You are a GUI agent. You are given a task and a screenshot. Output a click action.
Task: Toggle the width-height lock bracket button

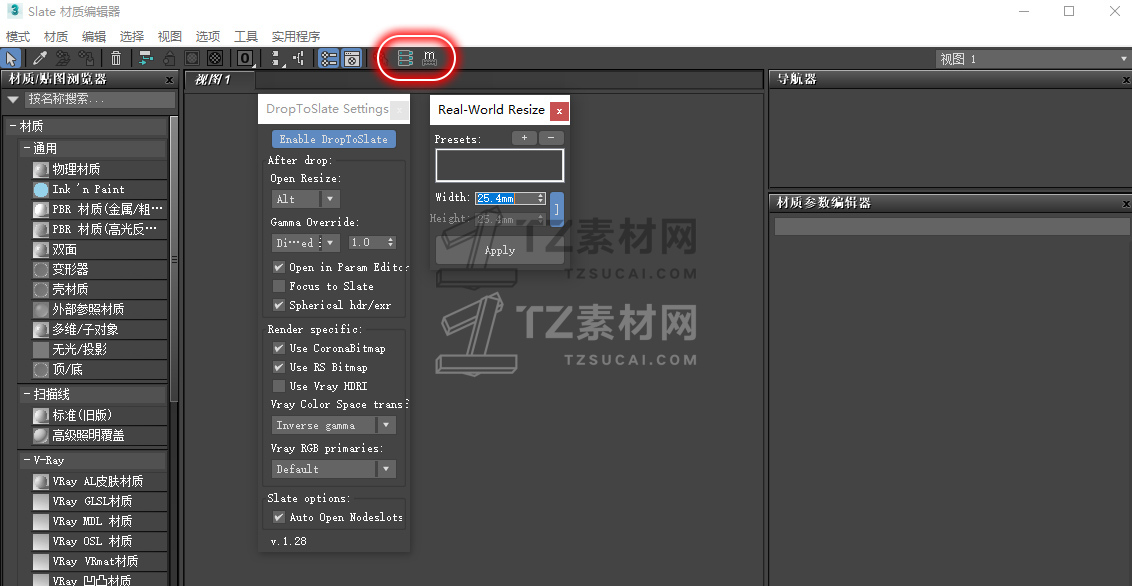coord(557,209)
